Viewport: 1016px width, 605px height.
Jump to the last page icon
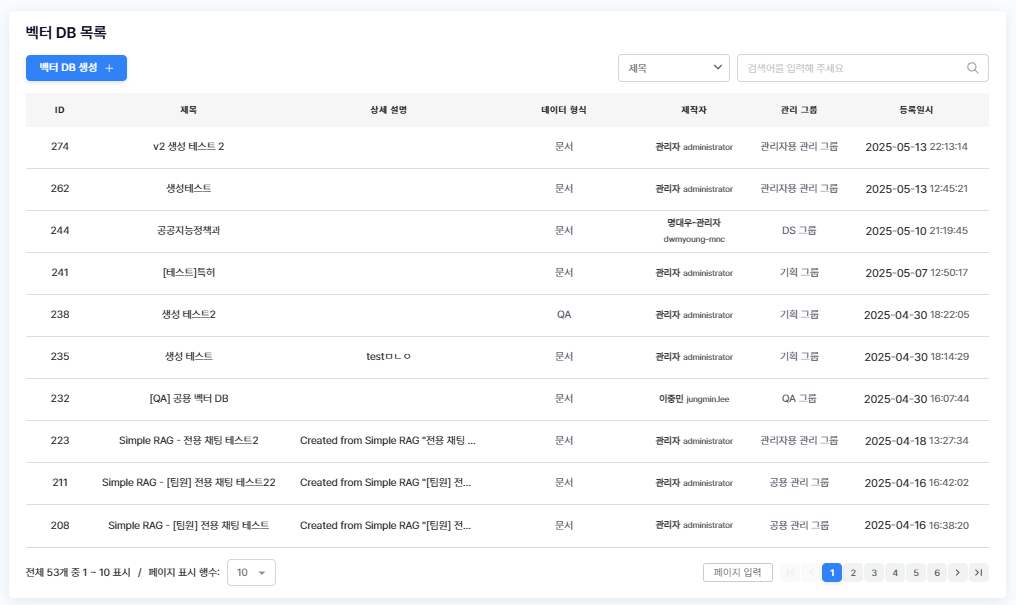coord(979,572)
